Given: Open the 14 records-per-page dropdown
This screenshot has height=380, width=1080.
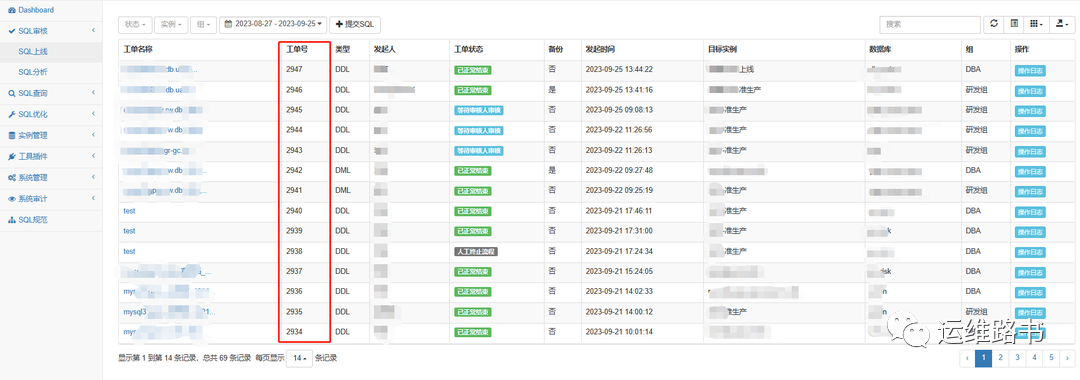Looking at the screenshot, I should 299,358.
